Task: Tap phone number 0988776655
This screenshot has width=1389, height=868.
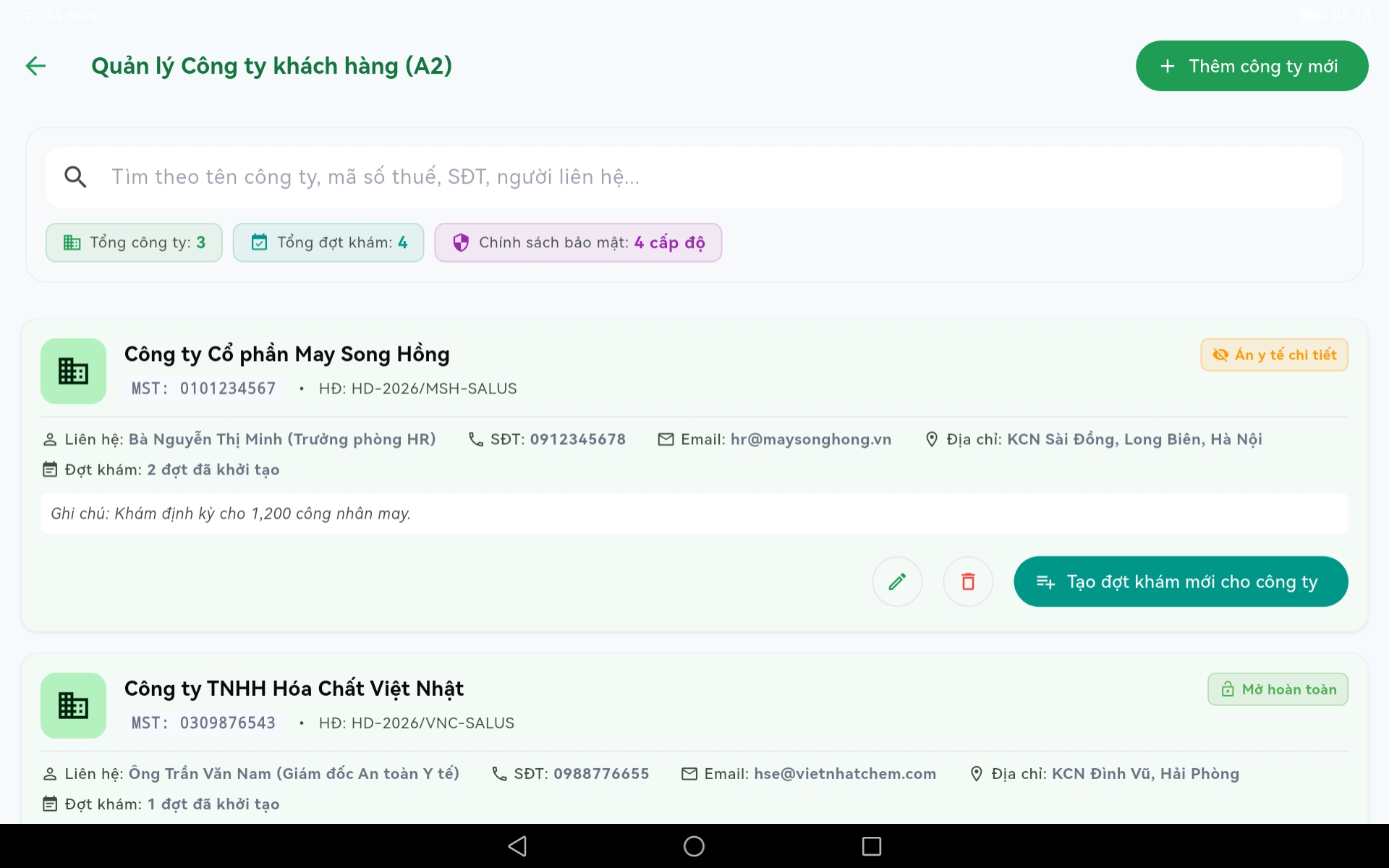Action: coord(601,773)
